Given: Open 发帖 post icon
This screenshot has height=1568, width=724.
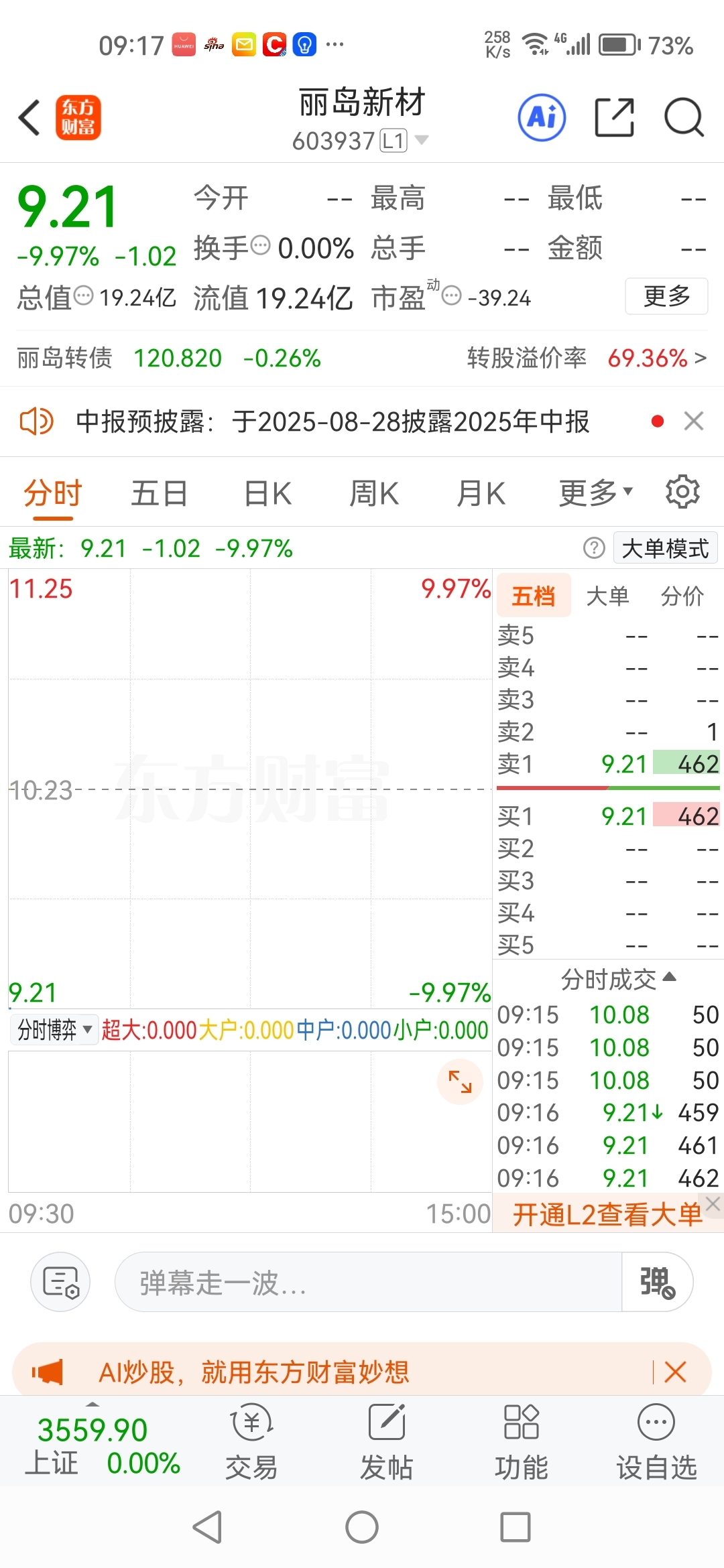Looking at the screenshot, I should [387, 1441].
